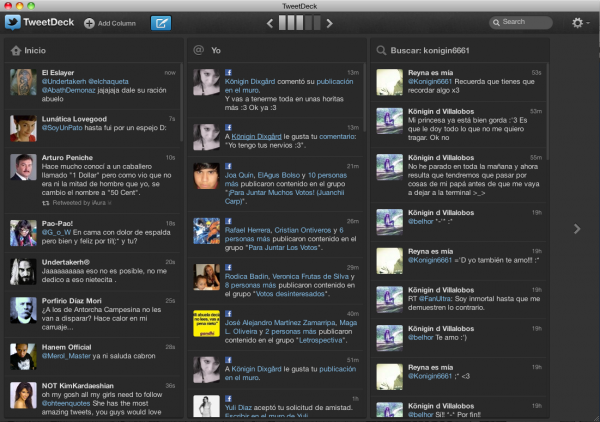Click Facebook icon on 'comentó su publicación' item

click(228, 73)
